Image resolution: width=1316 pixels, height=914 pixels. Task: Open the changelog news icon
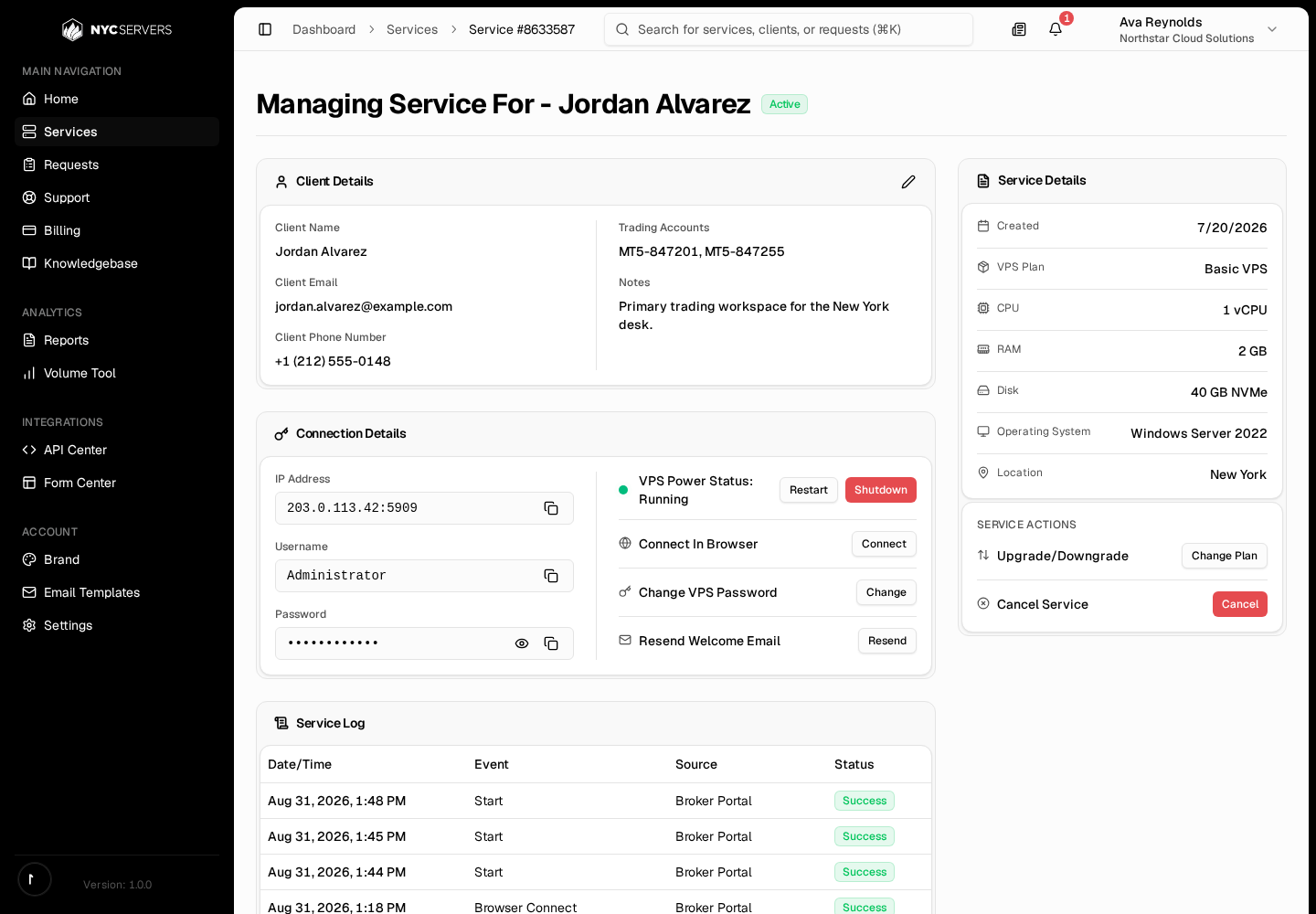[1019, 29]
